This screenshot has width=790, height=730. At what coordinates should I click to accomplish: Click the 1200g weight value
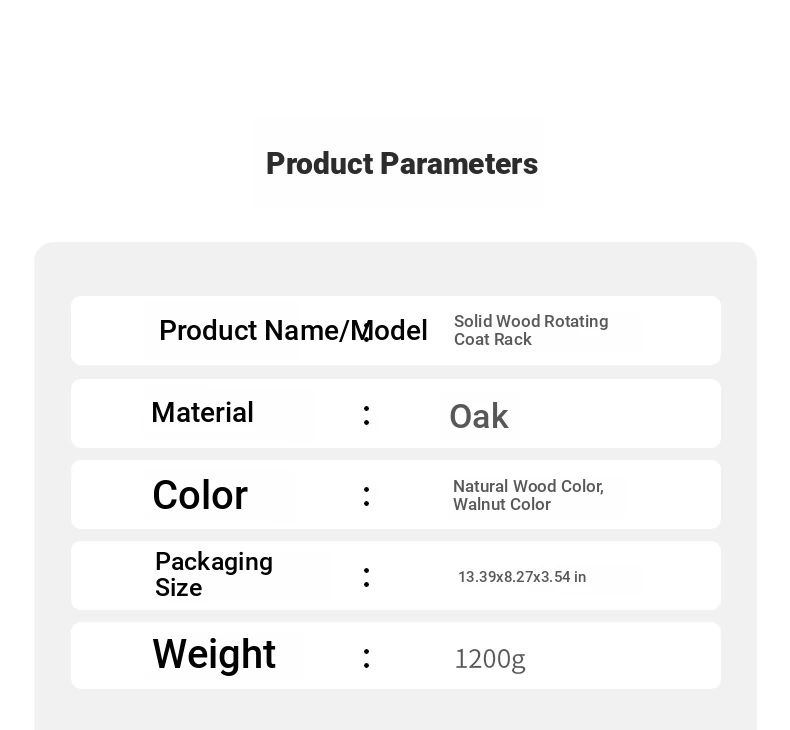tap(490, 659)
